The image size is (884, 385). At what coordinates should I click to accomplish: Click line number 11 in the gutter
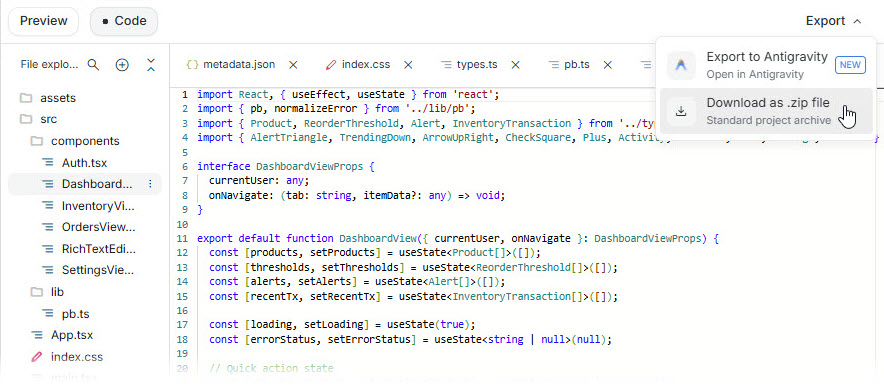pyautogui.click(x=182, y=238)
